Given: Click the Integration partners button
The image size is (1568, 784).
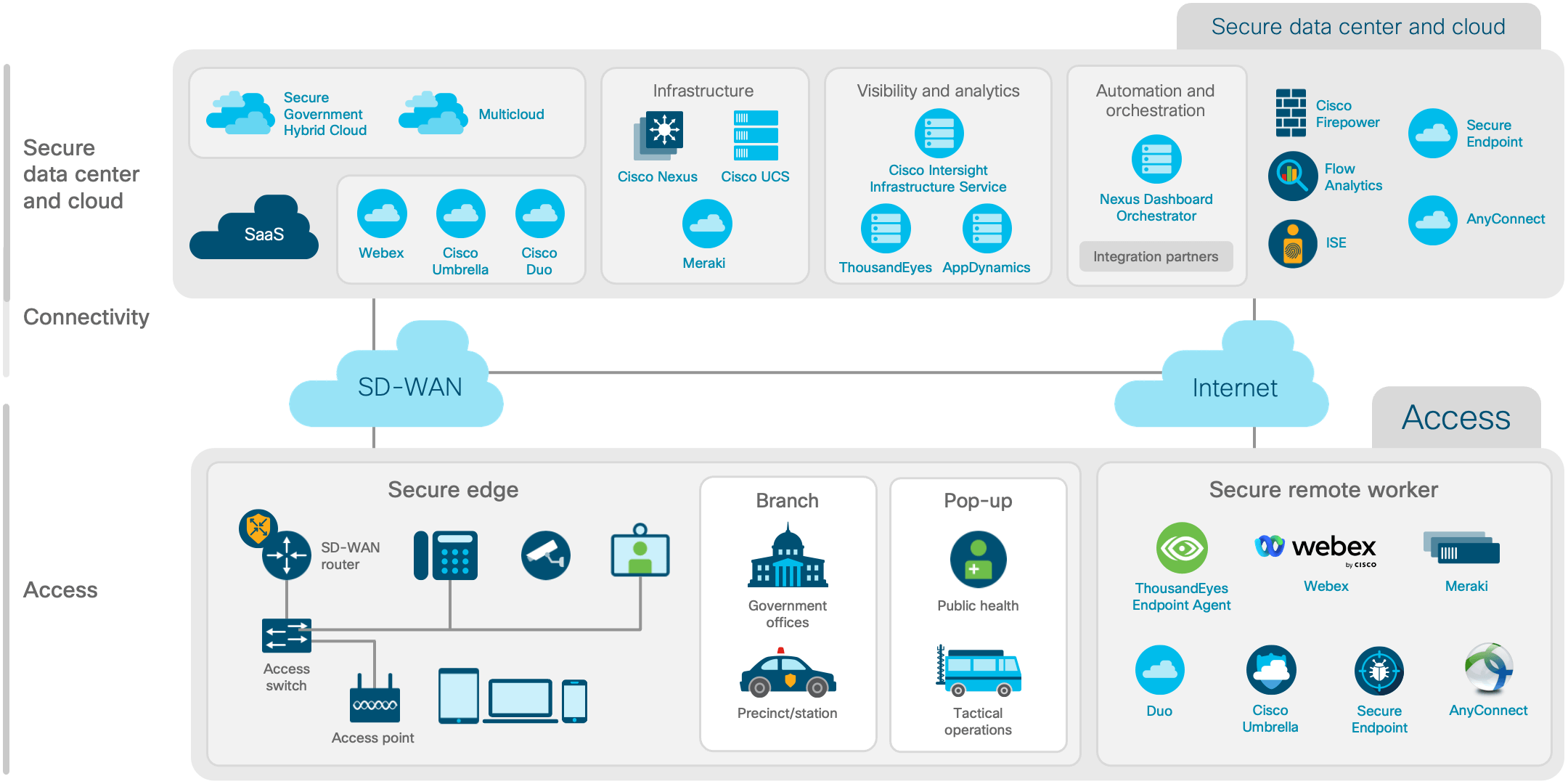Looking at the screenshot, I should point(1156,256).
